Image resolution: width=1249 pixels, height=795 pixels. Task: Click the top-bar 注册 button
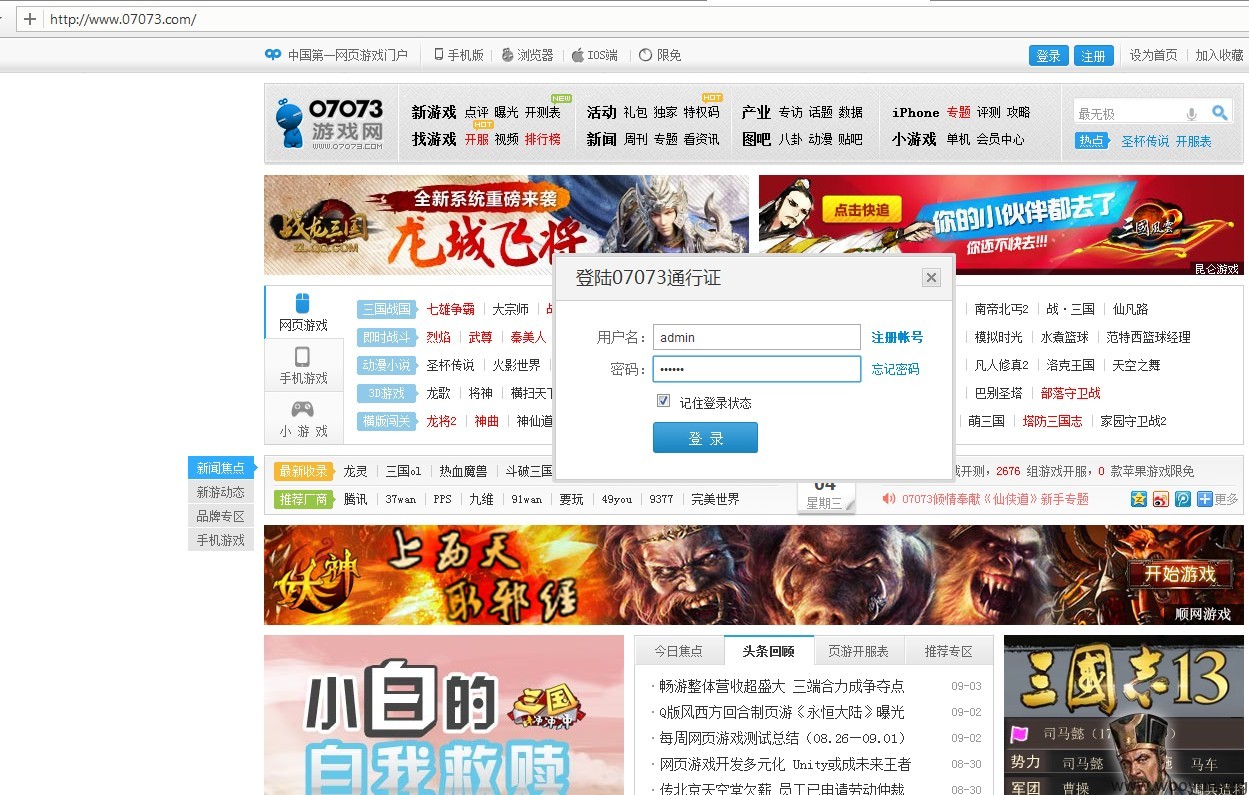1093,56
